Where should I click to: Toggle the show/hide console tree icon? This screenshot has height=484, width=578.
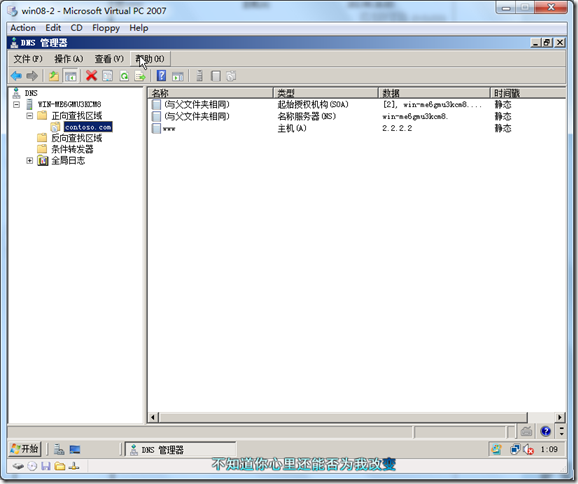coord(70,76)
